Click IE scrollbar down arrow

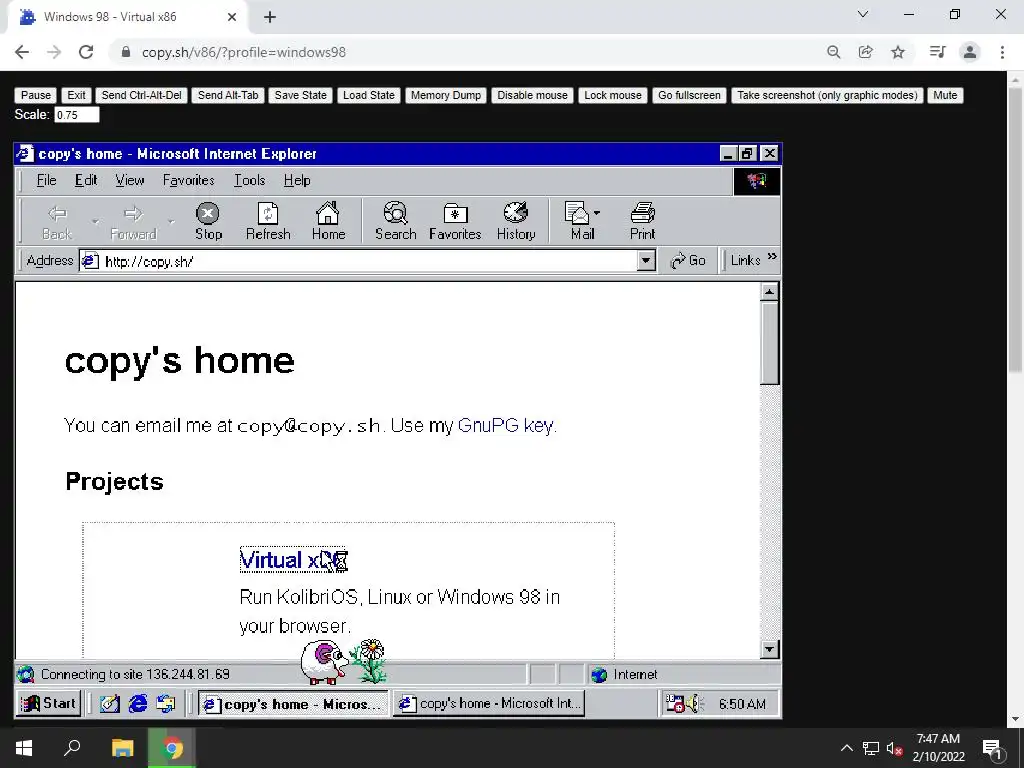tap(769, 648)
